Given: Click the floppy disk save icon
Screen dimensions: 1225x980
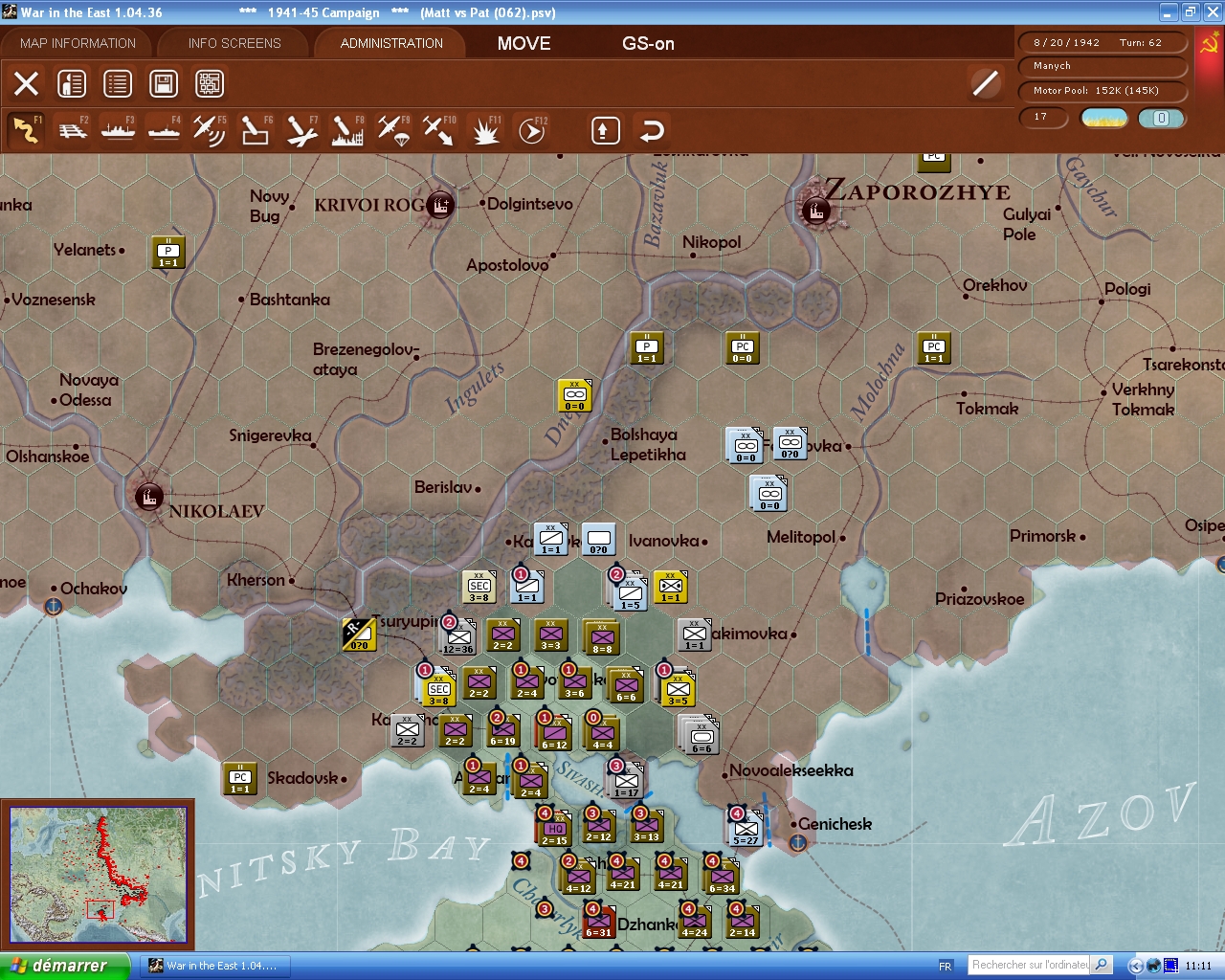Looking at the screenshot, I should (164, 83).
